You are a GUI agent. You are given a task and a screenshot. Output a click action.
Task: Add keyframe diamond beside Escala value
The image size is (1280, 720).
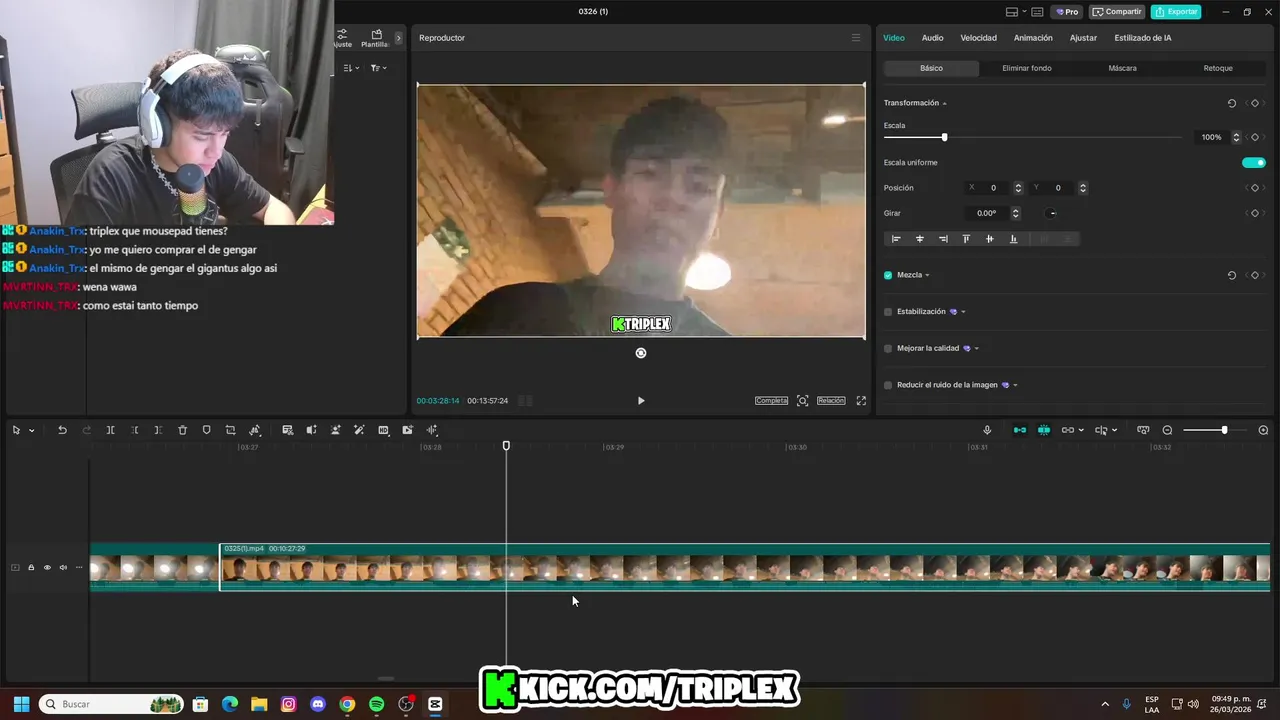pyautogui.click(x=1255, y=137)
